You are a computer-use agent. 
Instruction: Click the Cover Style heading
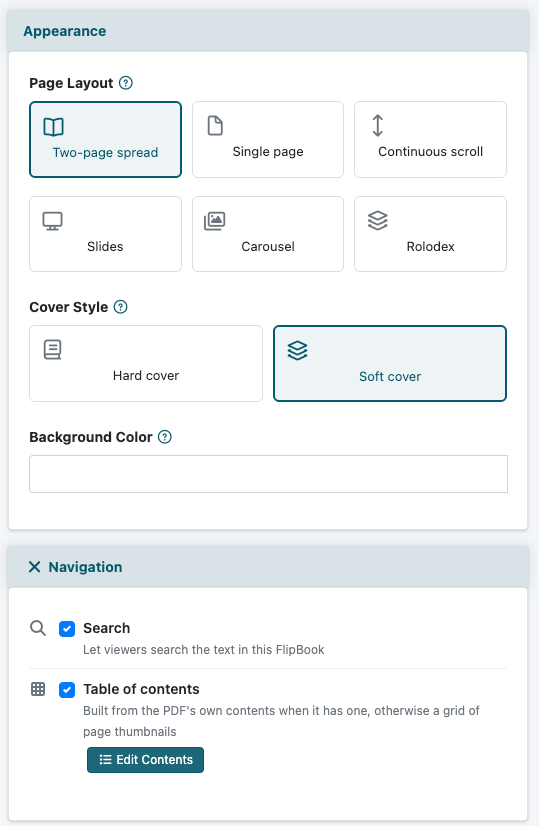tap(68, 307)
